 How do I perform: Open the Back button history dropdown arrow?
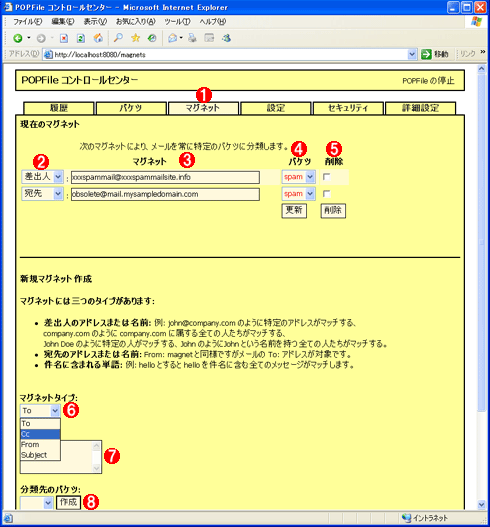[x=29, y=38]
